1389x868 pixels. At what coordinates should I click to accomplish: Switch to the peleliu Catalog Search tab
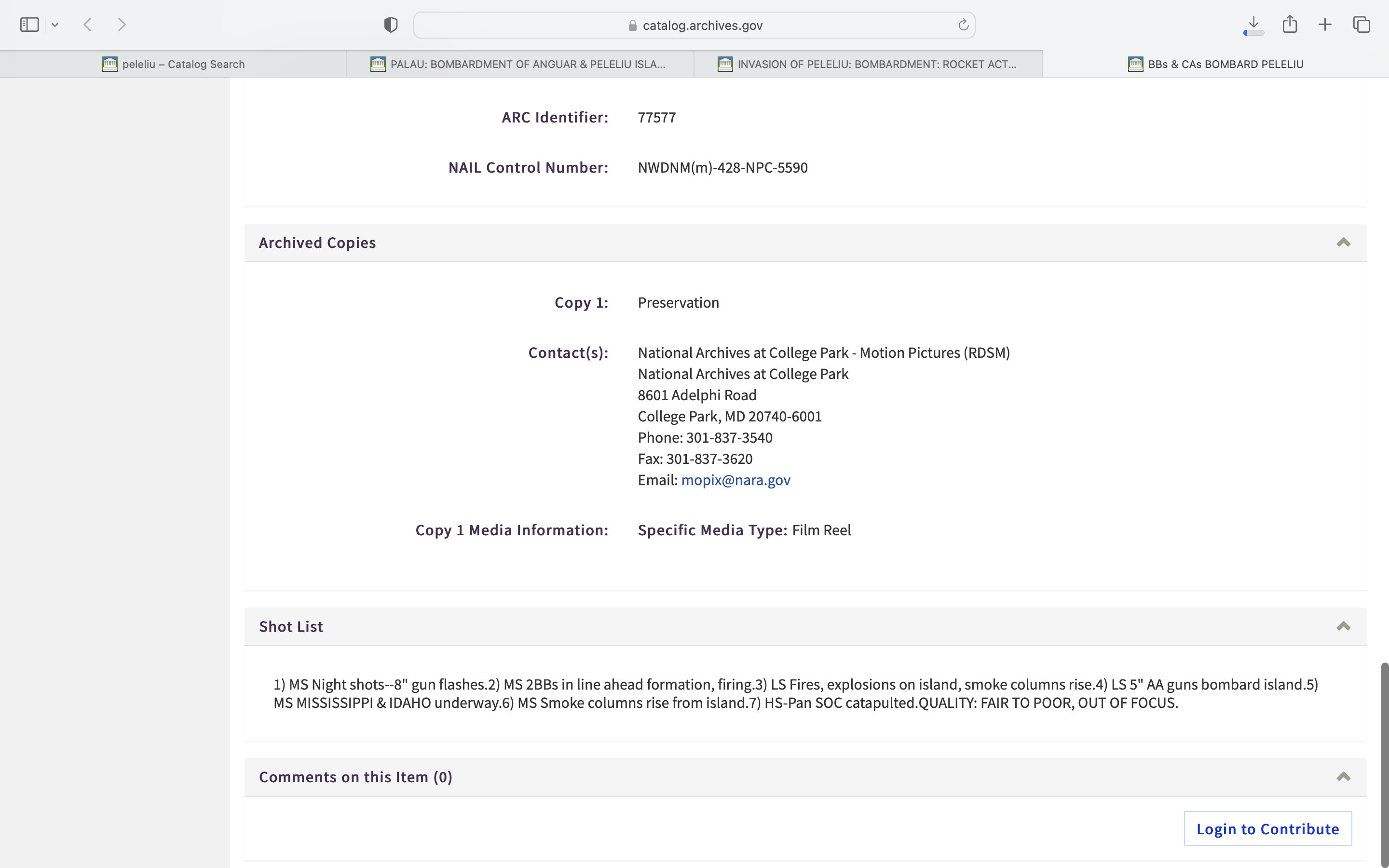(173, 64)
